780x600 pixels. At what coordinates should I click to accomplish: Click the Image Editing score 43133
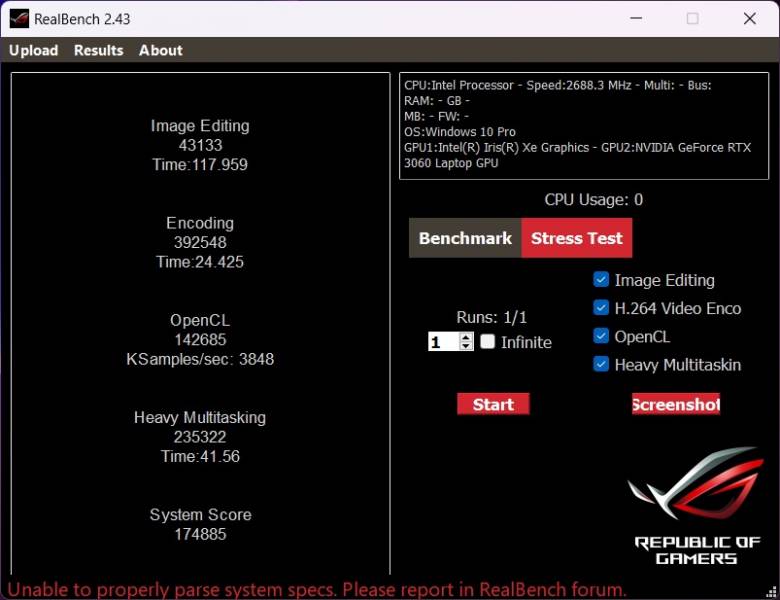pyautogui.click(x=200, y=145)
